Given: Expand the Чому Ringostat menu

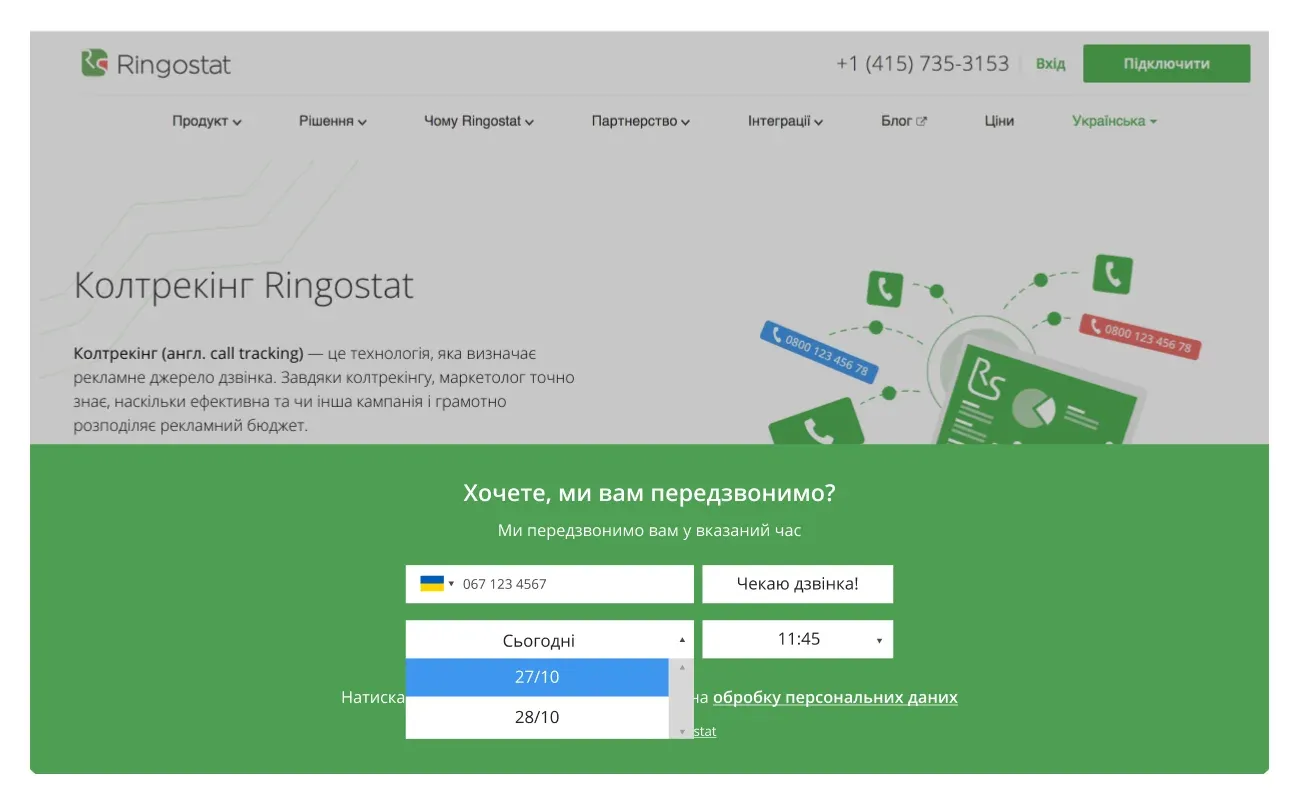Looking at the screenshot, I should click(479, 121).
